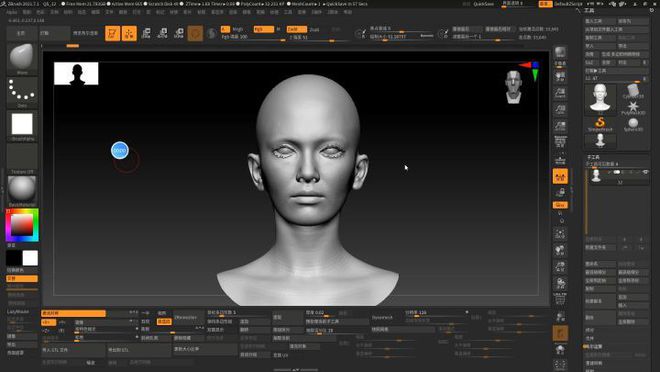Image resolution: width=660 pixels, height=372 pixels.
Task: Click the DefaultZScript button
Action: pos(568,4)
